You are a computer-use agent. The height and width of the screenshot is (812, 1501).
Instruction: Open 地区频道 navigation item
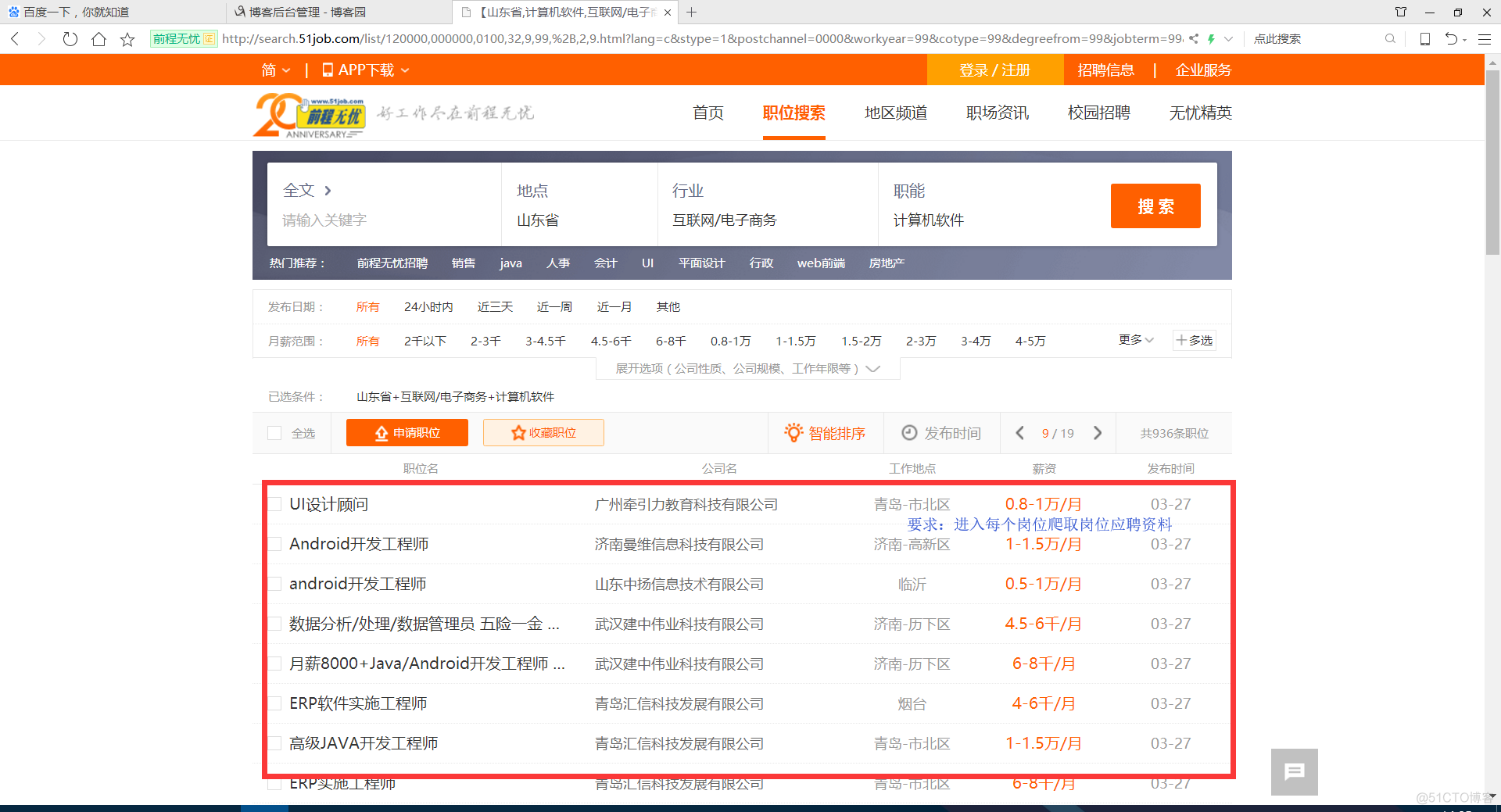pos(896,113)
